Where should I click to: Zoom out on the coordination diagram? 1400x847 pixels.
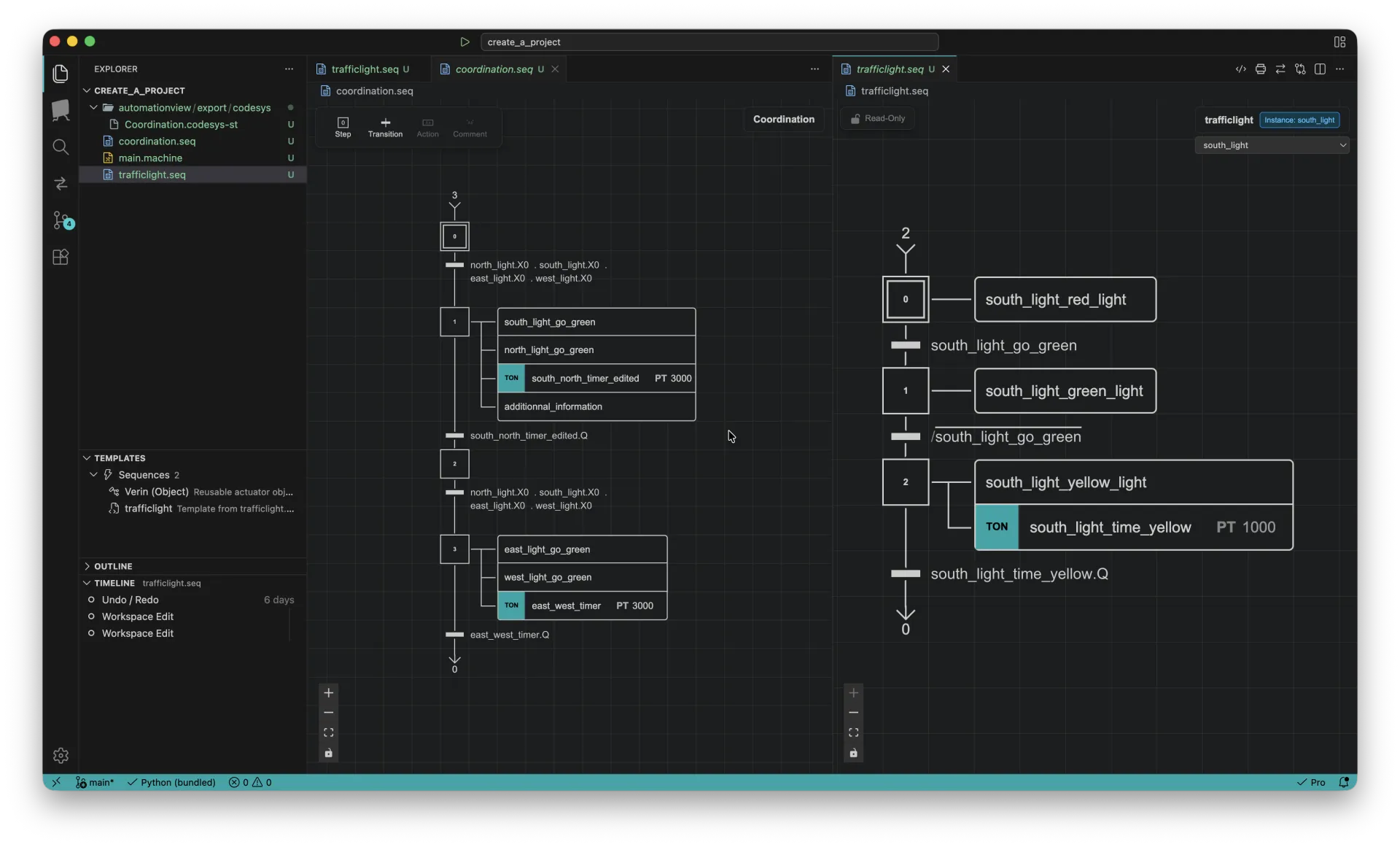[x=328, y=713]
